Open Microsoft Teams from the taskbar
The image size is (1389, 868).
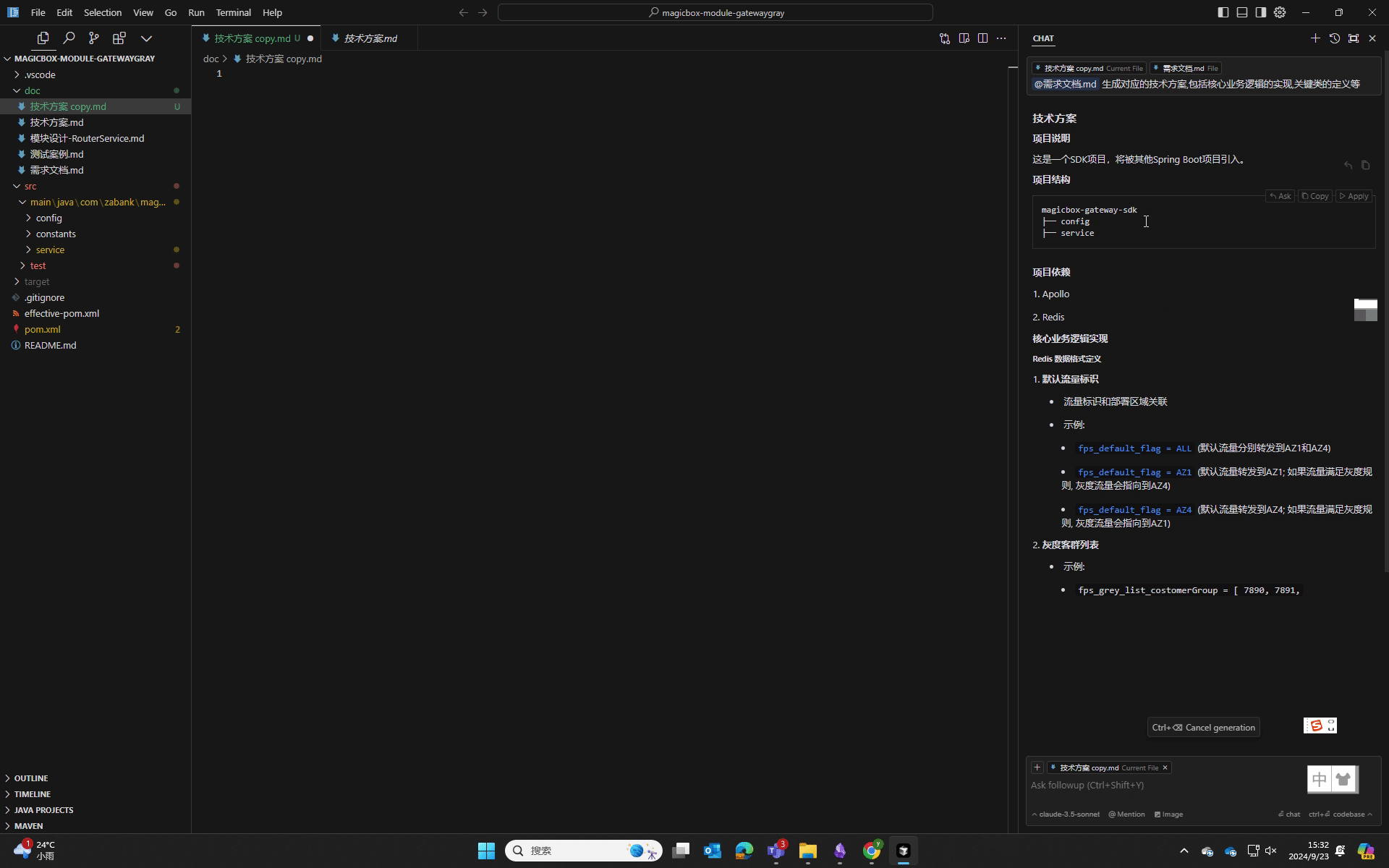click(776, 851)
